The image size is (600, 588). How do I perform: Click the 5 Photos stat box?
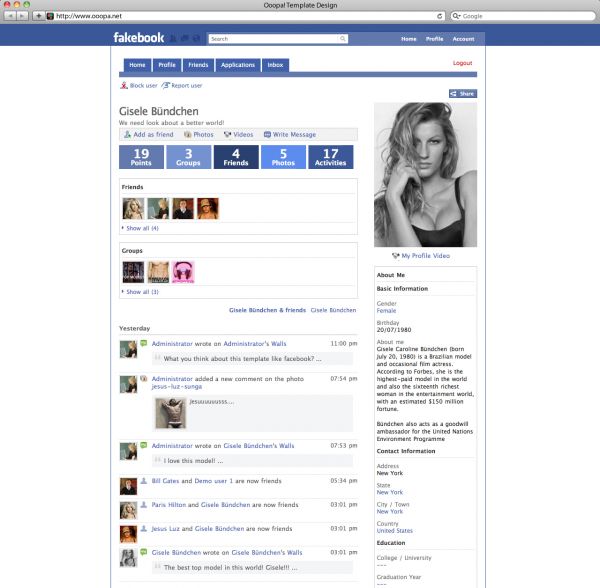[283, 157]
